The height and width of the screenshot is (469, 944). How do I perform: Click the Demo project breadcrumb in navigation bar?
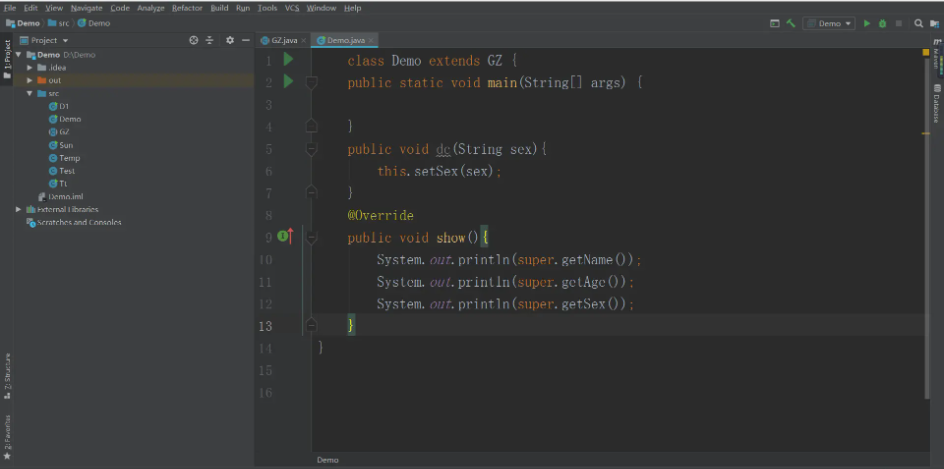pyautogui.click(x=23, y=23)
